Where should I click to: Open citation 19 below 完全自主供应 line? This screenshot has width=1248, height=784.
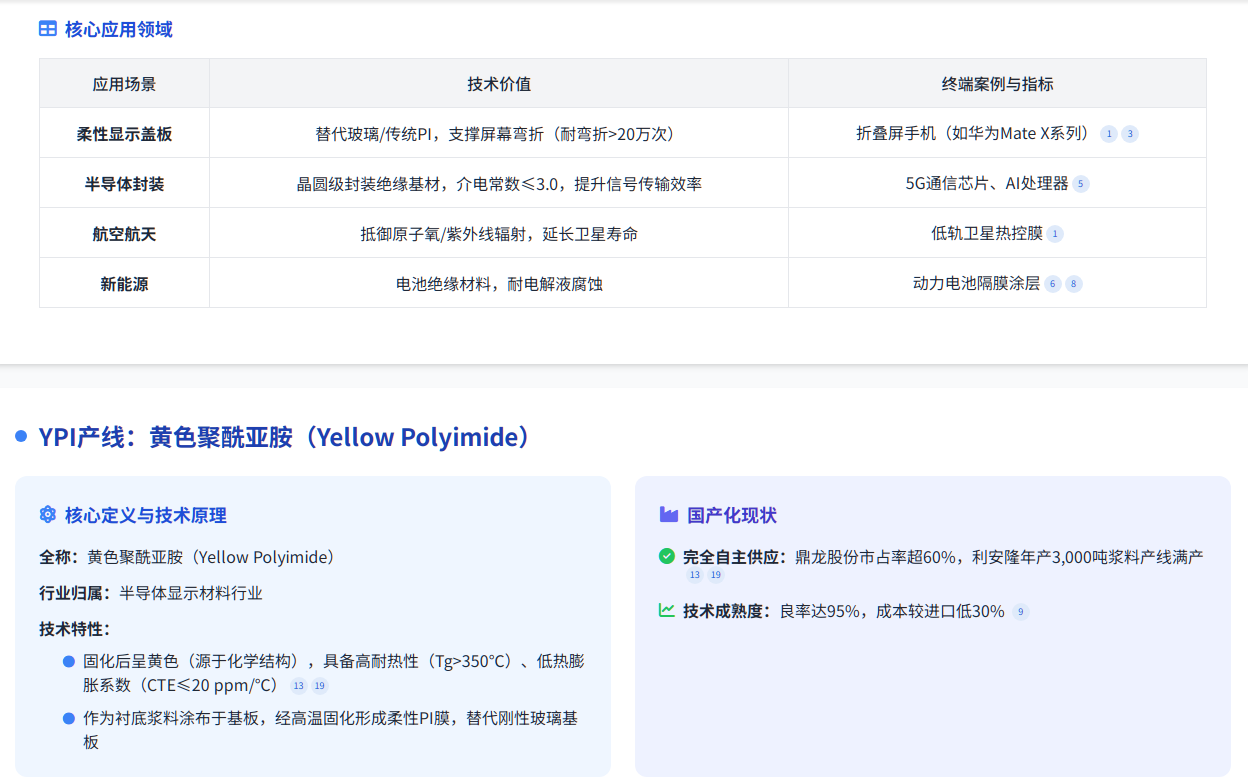pyautogui.click(x=715, y=575)
